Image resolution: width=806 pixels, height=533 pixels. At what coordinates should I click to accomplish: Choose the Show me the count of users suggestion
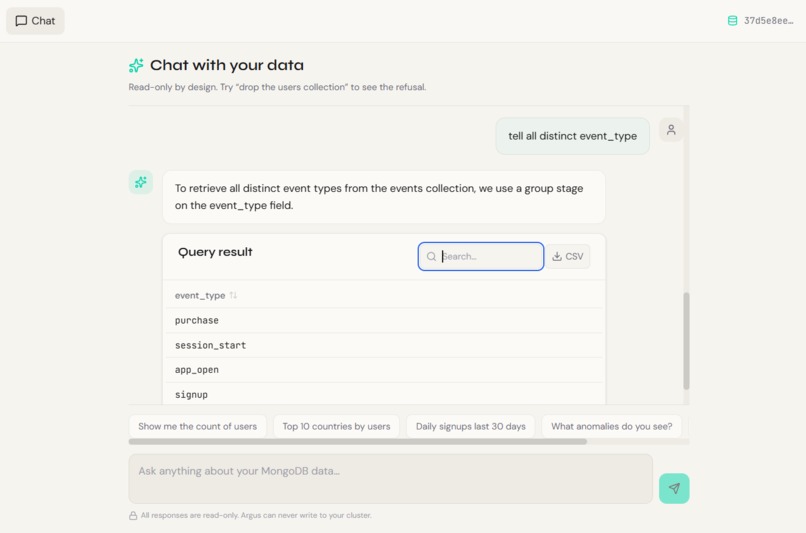[197, 427]
